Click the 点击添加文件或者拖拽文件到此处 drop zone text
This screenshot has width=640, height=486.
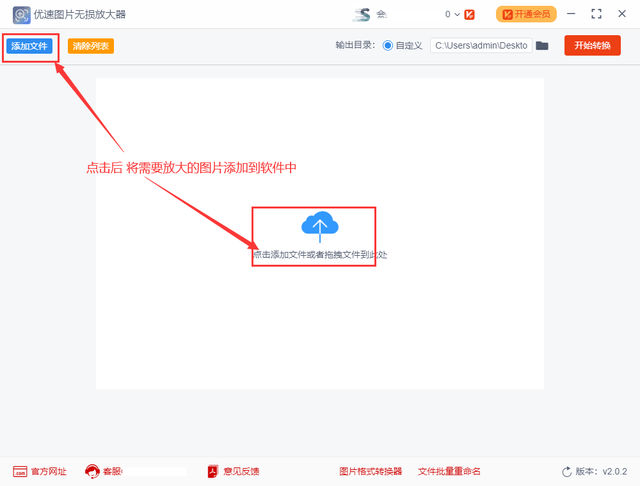pos(320,255)
